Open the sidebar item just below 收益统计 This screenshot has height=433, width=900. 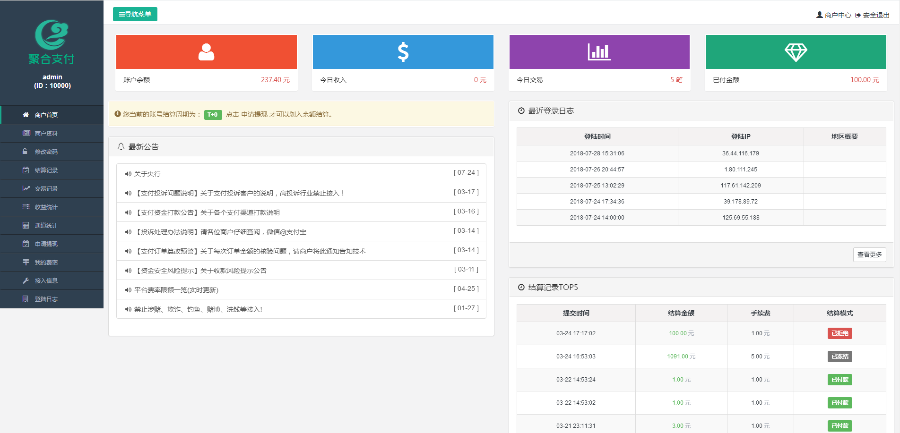[52, 225]
